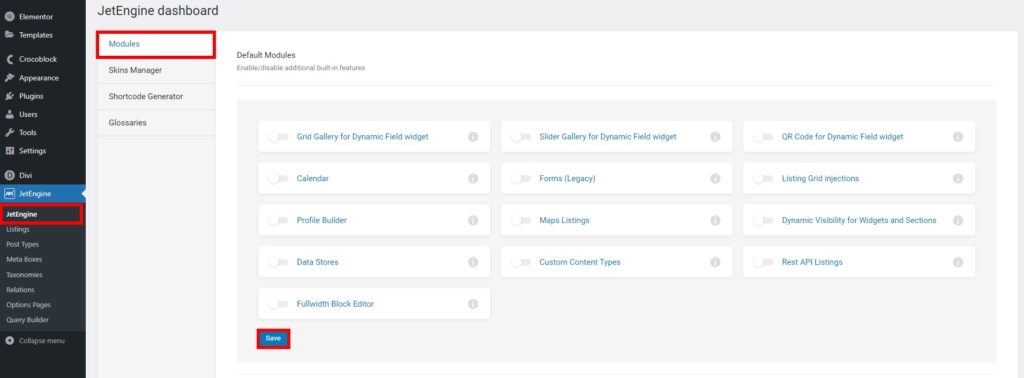This screenshot has width=1024, height=378.
Task: Click info icon for Rest API Listings
Action: click(958, 262)
